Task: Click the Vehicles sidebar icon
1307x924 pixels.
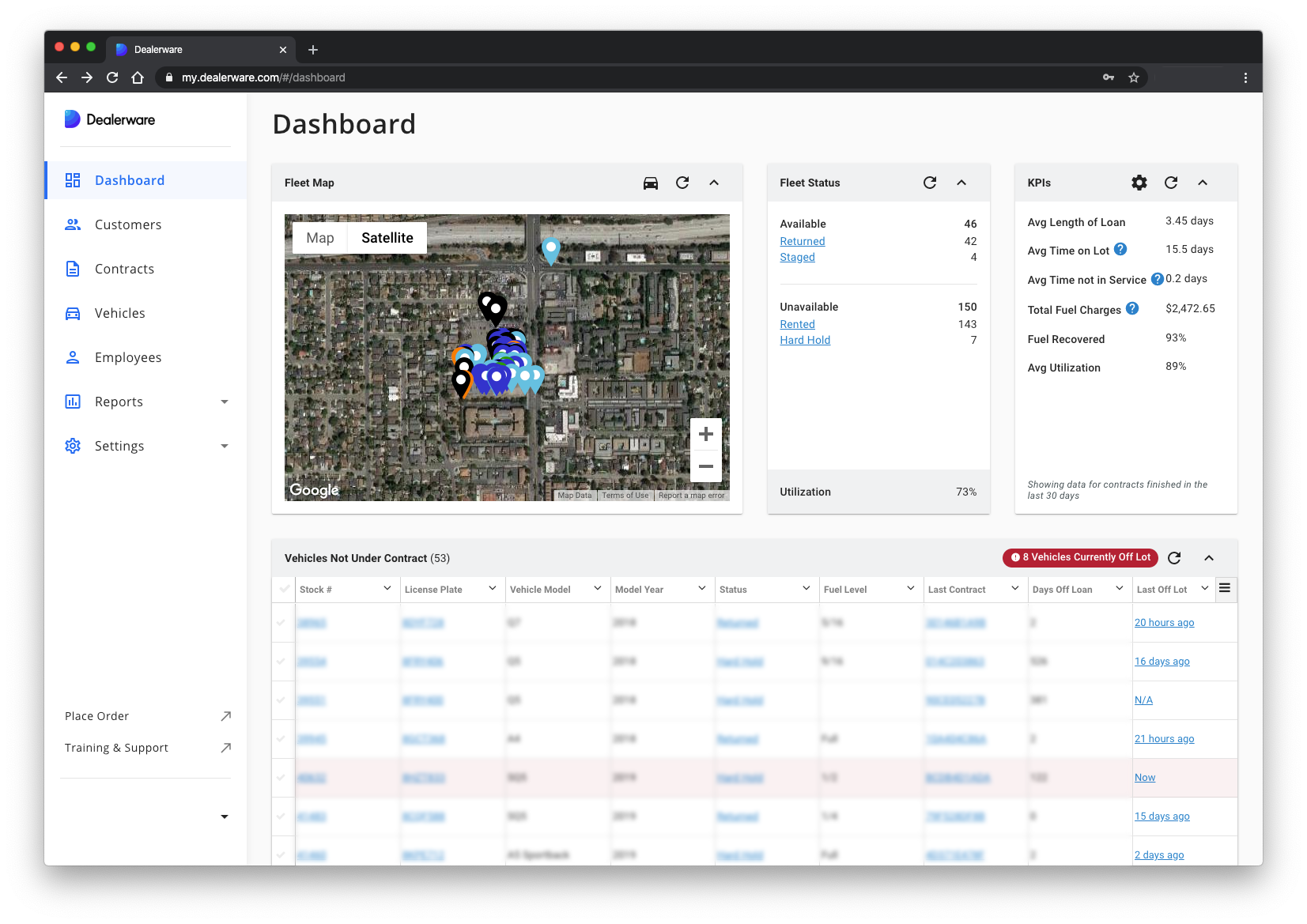Action: pyautogui.click(x=72, y=313)
